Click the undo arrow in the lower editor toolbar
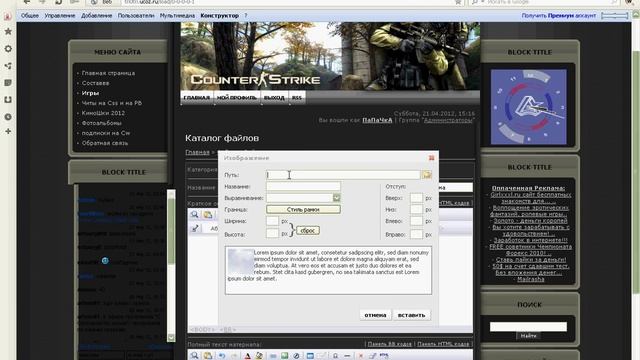Viewport: 640px width, 360px height. click(x=221, y=356)
